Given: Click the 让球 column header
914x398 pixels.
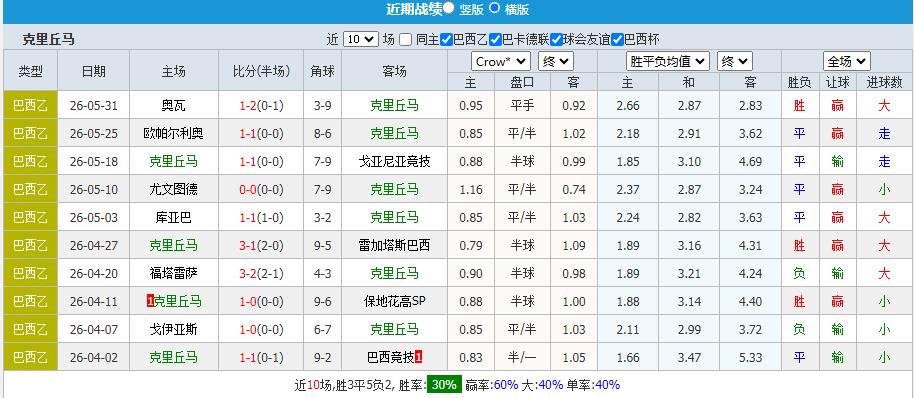Looking at the screenshot, I should 837,82.
